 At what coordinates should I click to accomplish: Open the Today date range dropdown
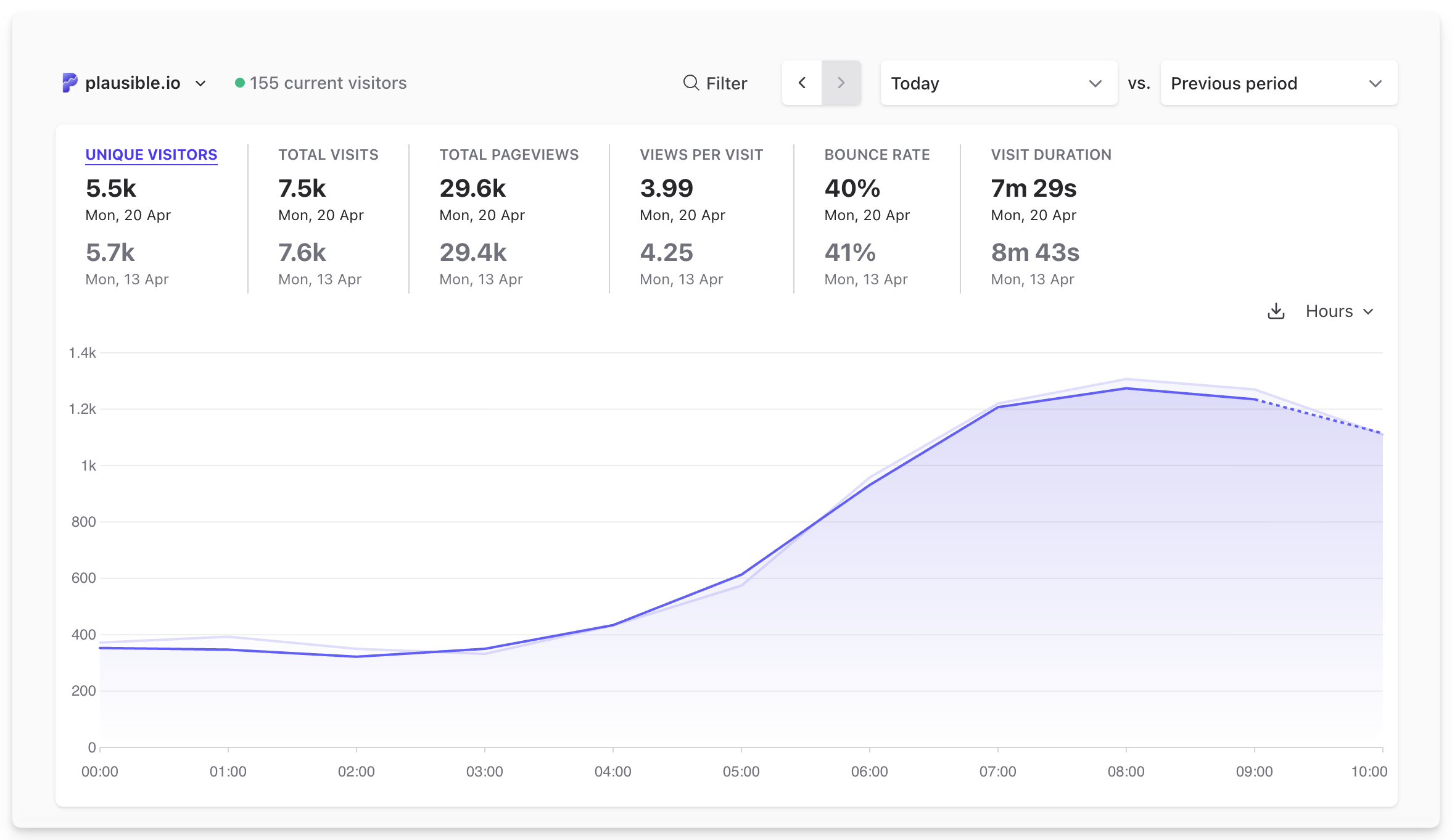pos(998,83)
